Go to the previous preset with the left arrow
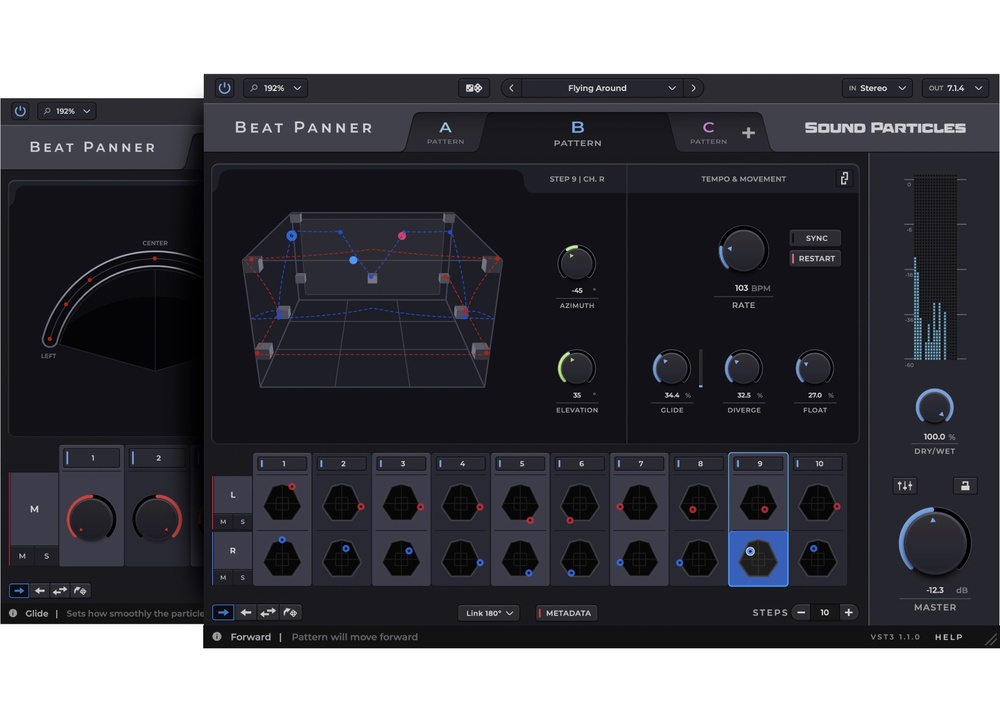 coord(511,88)
